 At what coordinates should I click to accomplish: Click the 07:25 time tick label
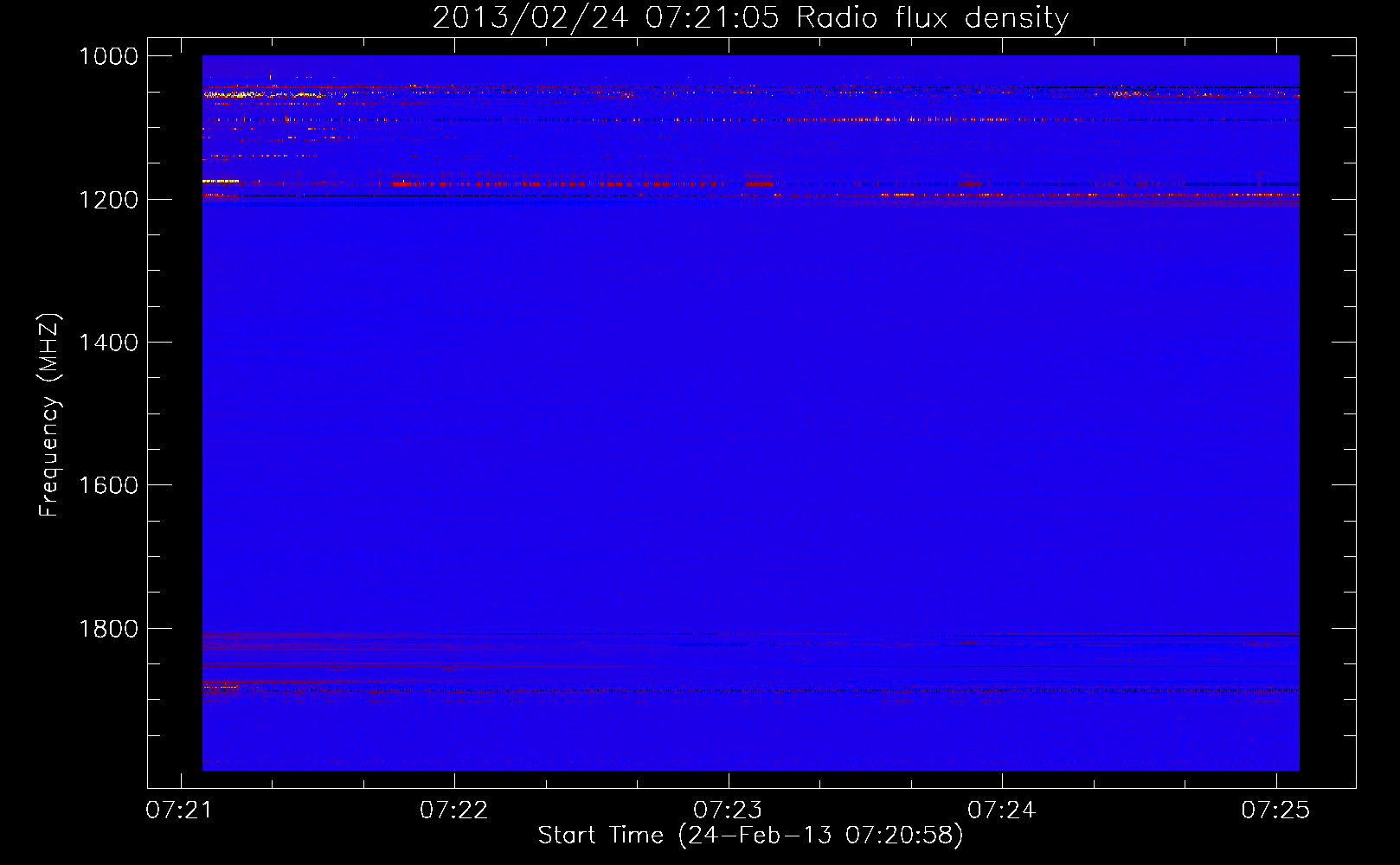1275,811
